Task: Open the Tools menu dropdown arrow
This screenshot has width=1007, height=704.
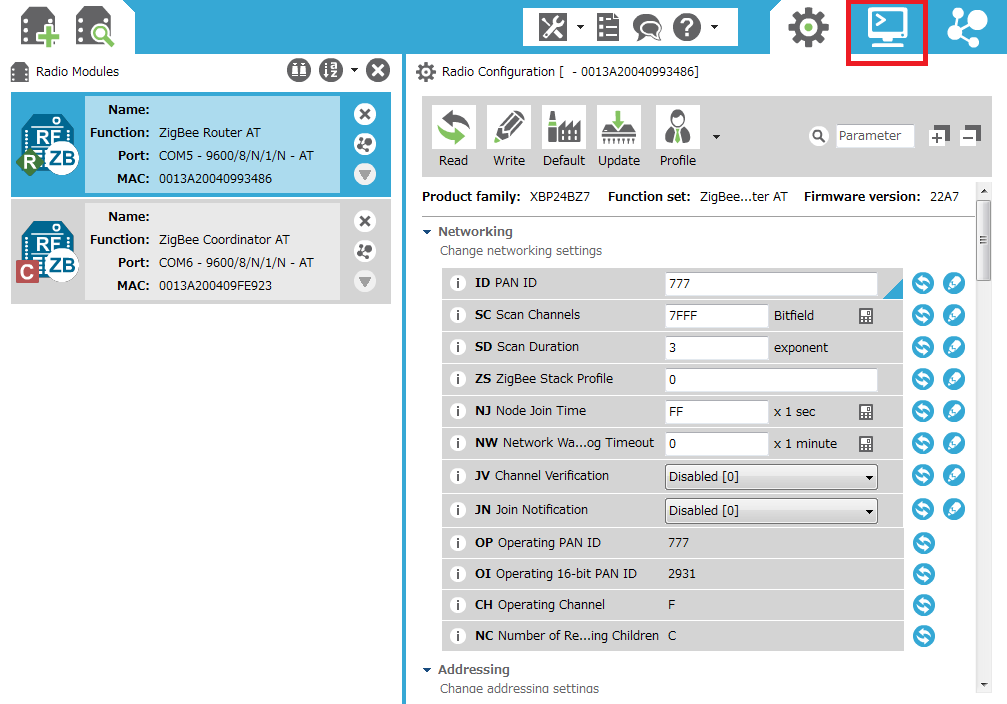Action: (x=581, y=27)
